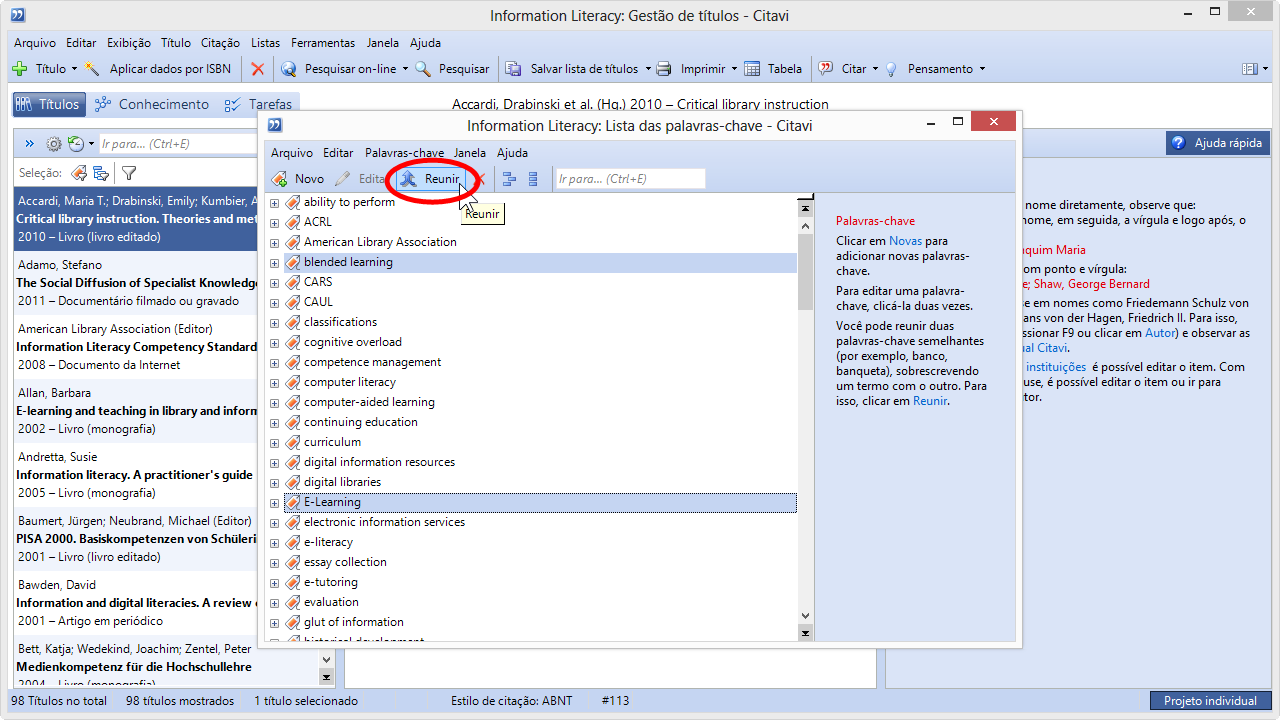Click scroll-down arrow of keyword list
The width and height of the screenshot is (1280, 720).
tap(805, 616)
